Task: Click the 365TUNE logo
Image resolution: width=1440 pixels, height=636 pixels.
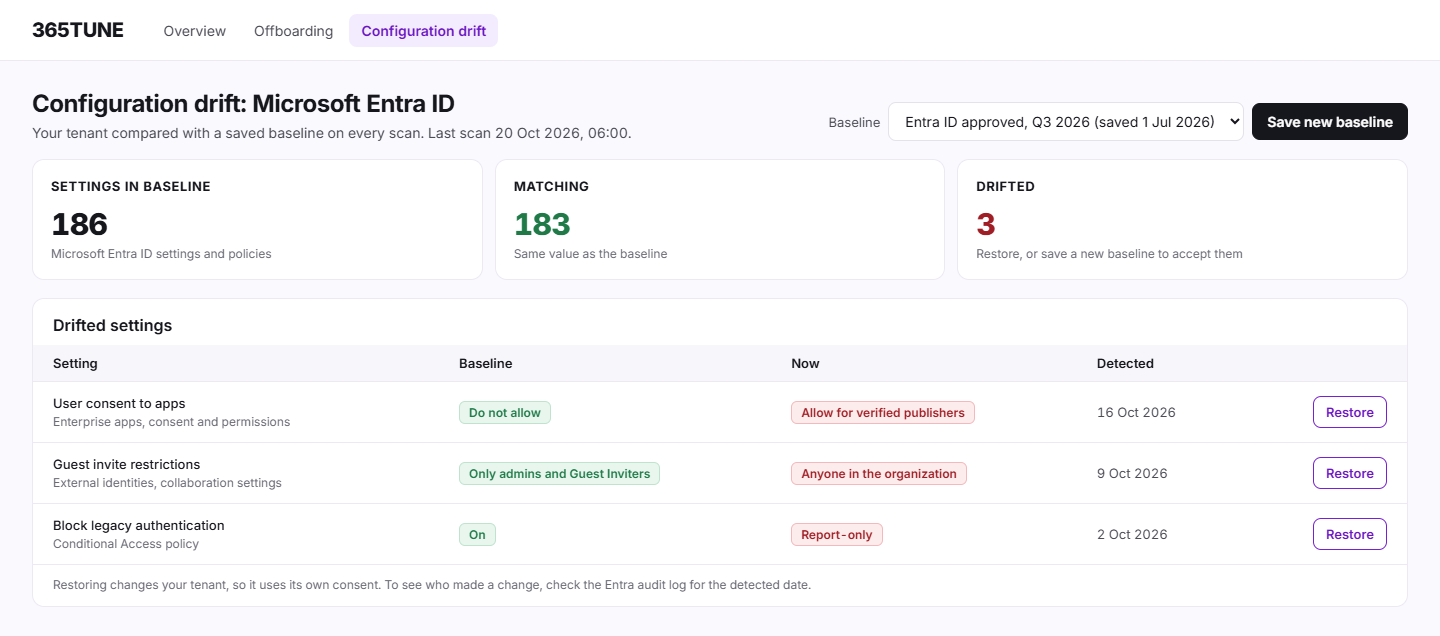Action: [x=78, y=30]
